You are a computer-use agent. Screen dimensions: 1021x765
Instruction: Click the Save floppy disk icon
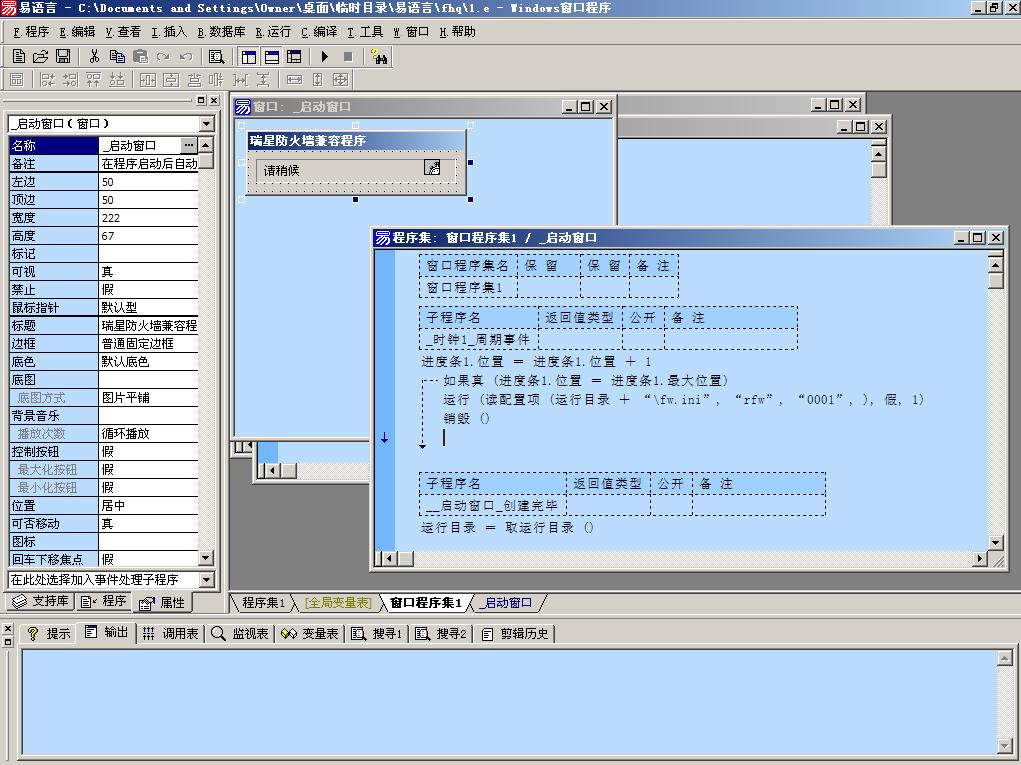pos(63,57)
